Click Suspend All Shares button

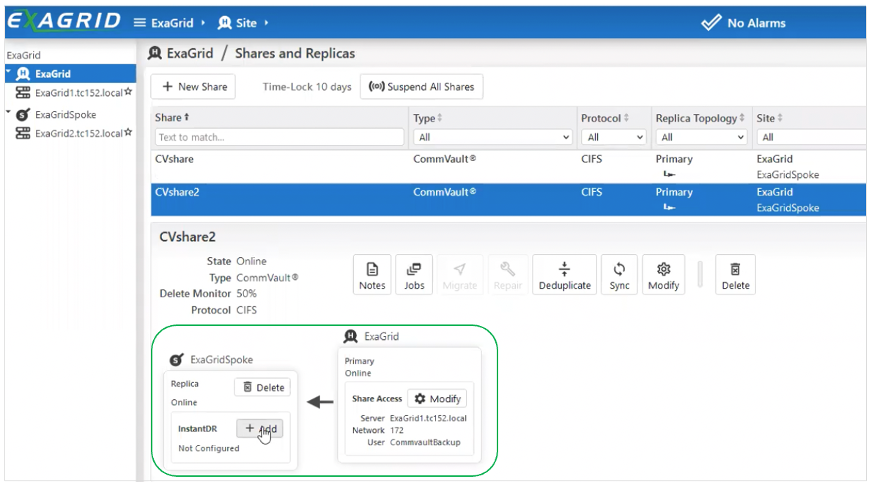tap(421, 87)
